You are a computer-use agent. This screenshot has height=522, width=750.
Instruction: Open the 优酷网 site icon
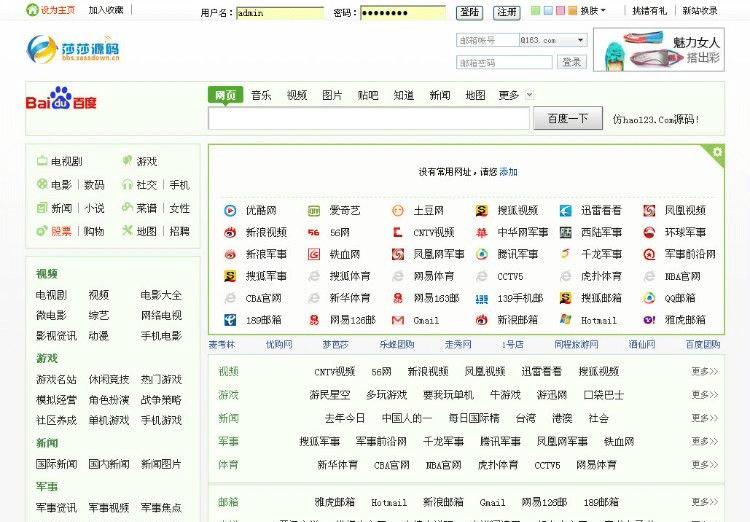[x=230, y=211]
